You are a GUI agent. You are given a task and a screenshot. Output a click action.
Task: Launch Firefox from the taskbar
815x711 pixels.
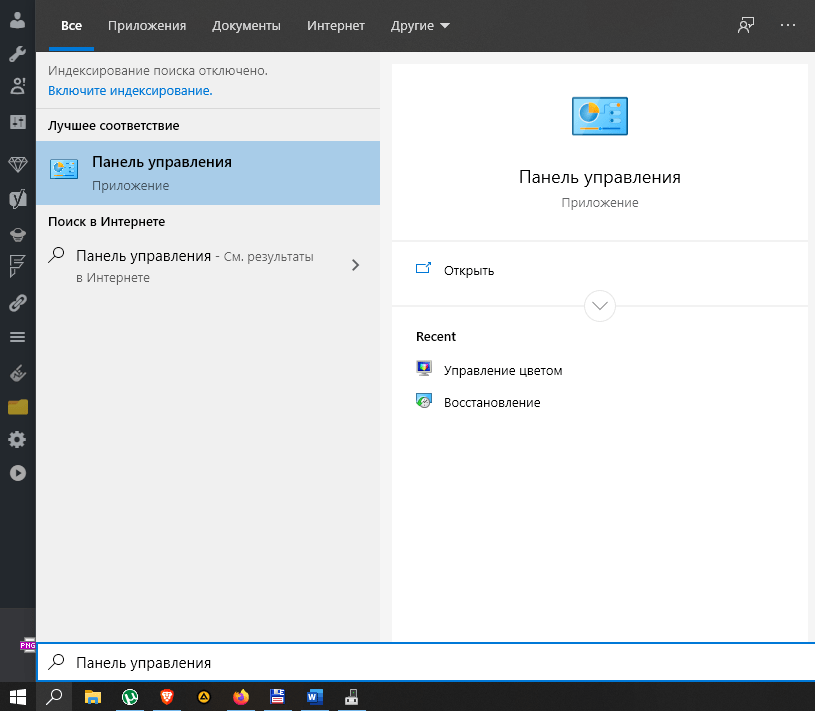pyautogui.click(x=240, y=696)
